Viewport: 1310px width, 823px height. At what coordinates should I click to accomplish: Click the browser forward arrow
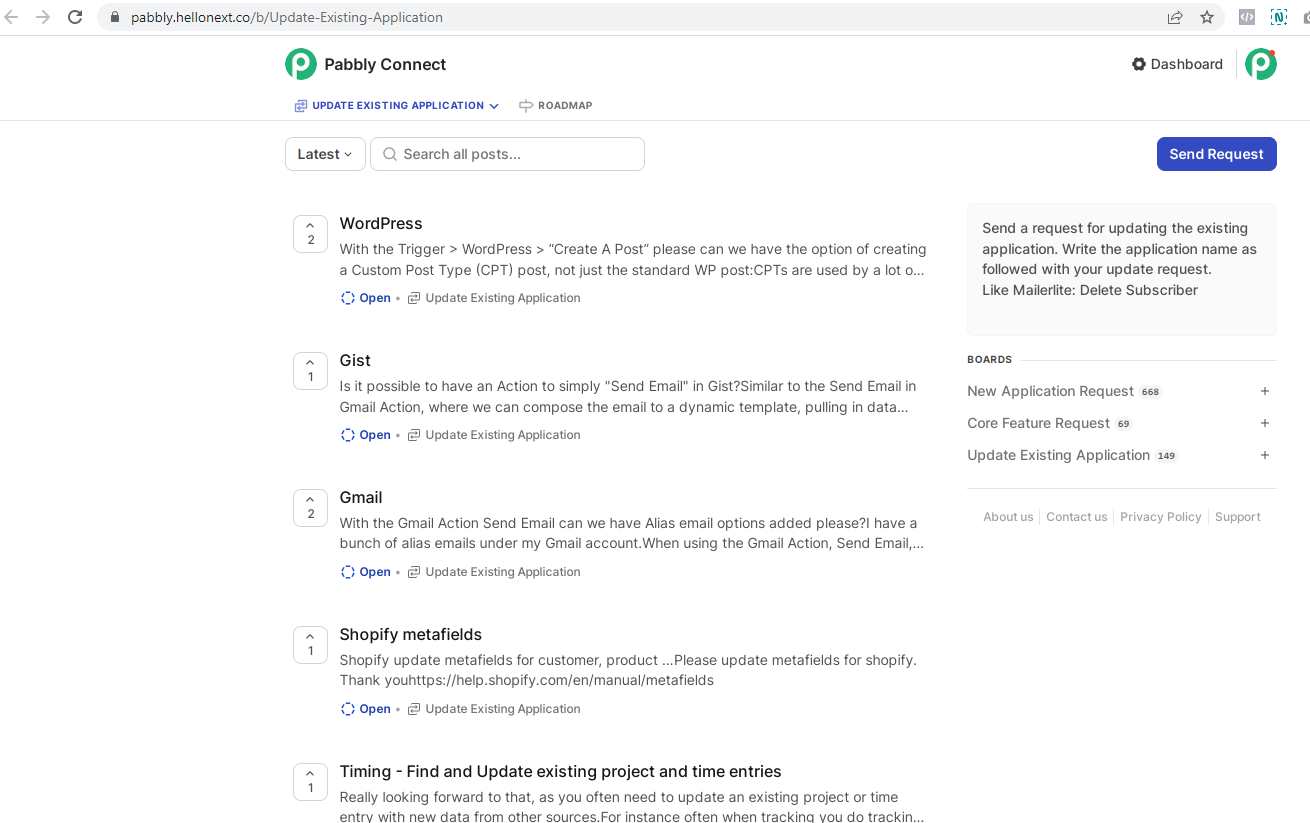click(43, 17)
